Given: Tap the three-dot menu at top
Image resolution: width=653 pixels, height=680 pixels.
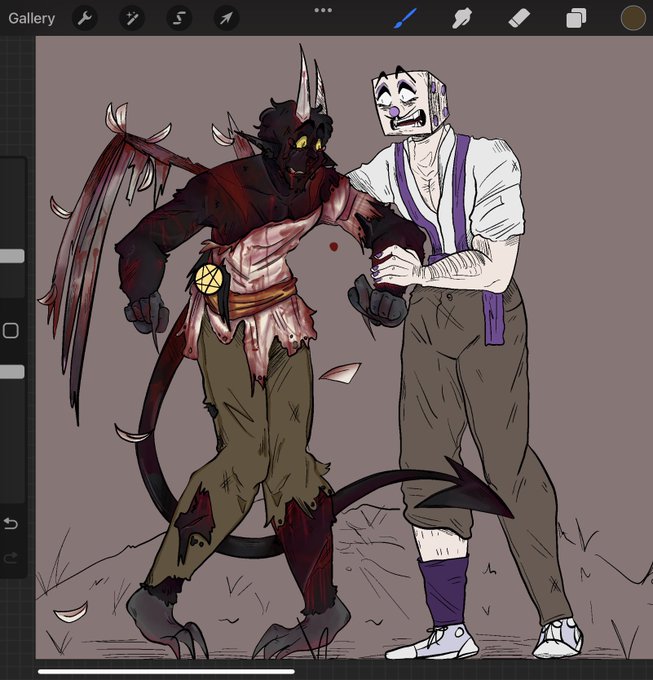Looking at the screenshot, I should 323,10.
